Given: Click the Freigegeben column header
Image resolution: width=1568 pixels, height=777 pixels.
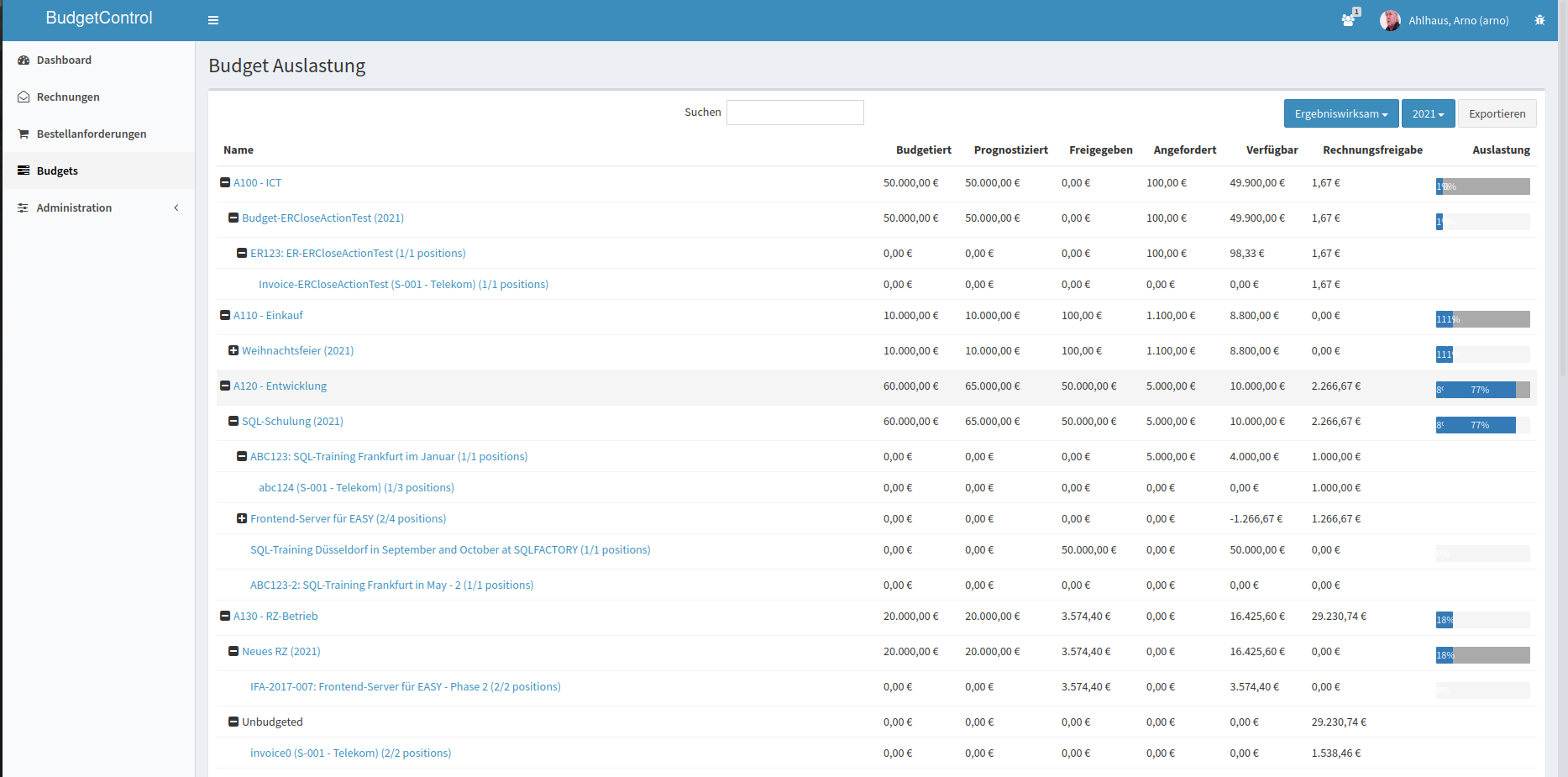Looking at the screenshot, I should [1101, 150].
